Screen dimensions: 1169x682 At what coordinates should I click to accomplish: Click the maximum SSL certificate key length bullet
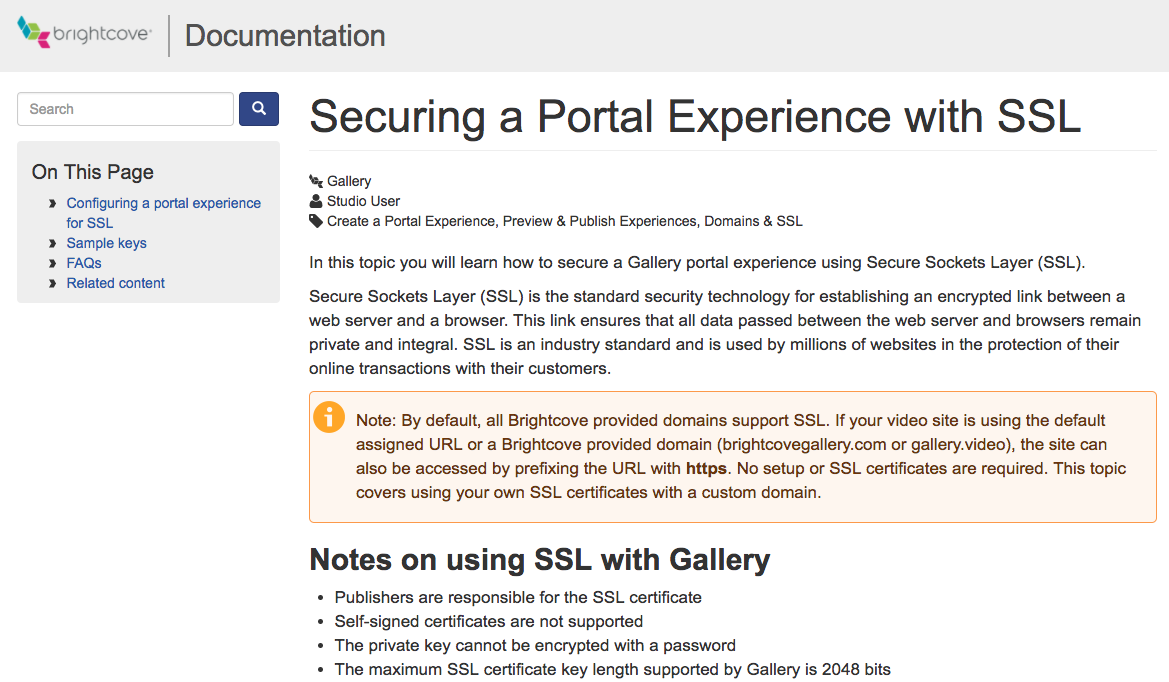click(613, 669)
